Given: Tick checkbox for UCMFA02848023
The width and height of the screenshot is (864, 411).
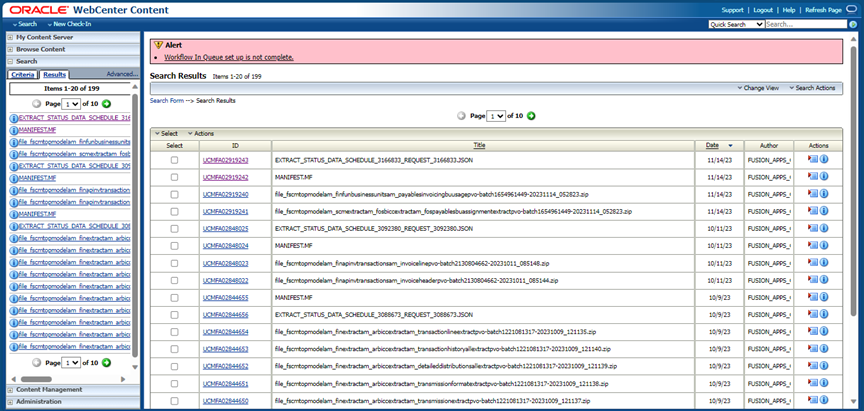Looking at the screenshot, I should coord(174,263).
